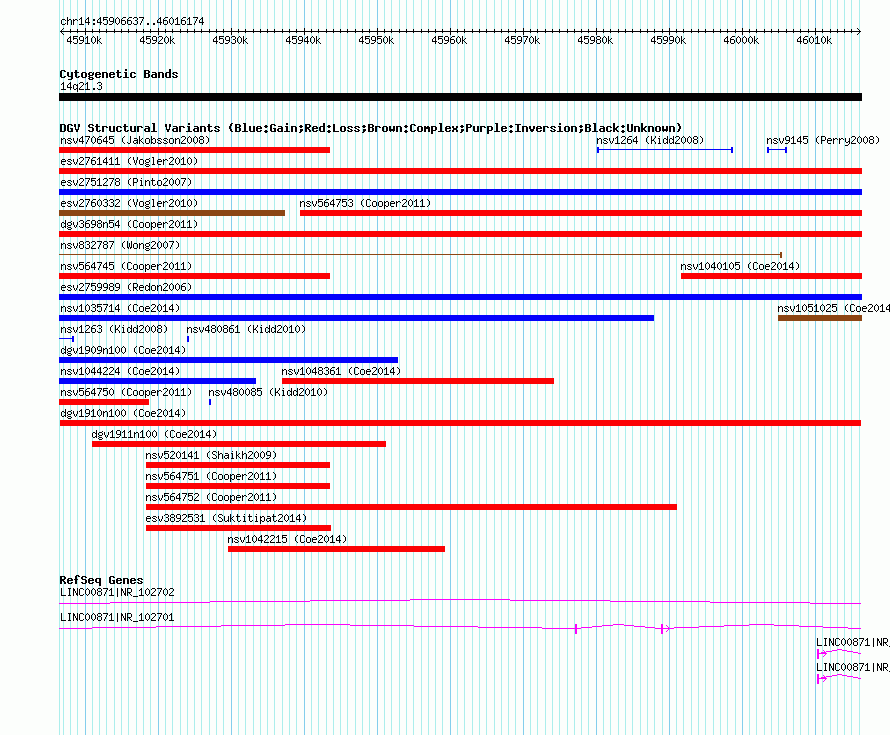Click the esv2759989 (Redon2006) label
890x735 pixels.
126,287
